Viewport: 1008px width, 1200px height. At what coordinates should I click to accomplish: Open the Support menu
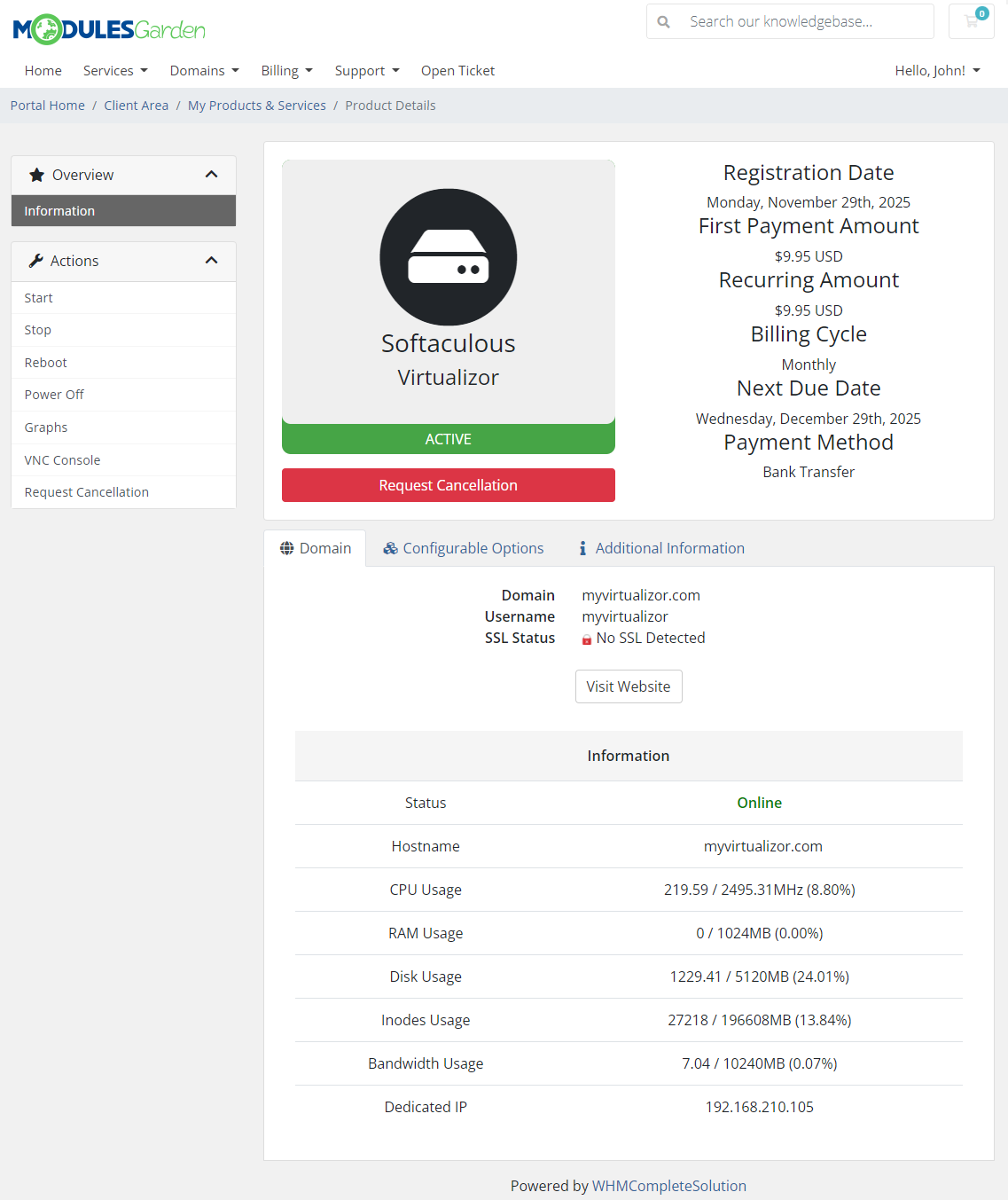pyautogui.click(x=366, y=70)
